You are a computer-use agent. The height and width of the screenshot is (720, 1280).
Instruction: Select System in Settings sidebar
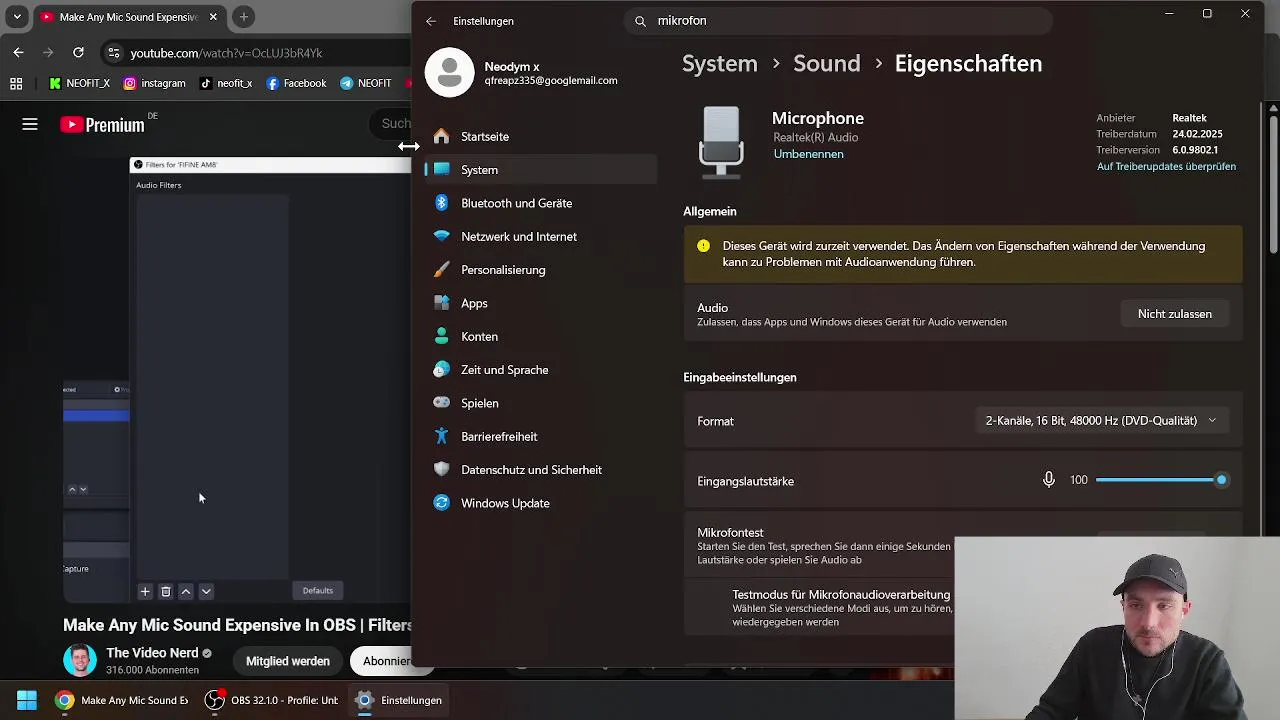540,170
